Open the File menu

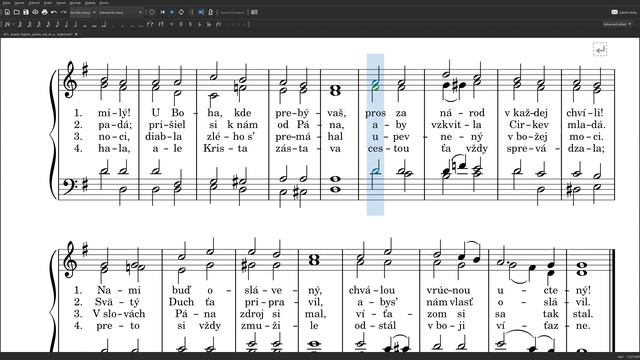(x=7, y=3)
